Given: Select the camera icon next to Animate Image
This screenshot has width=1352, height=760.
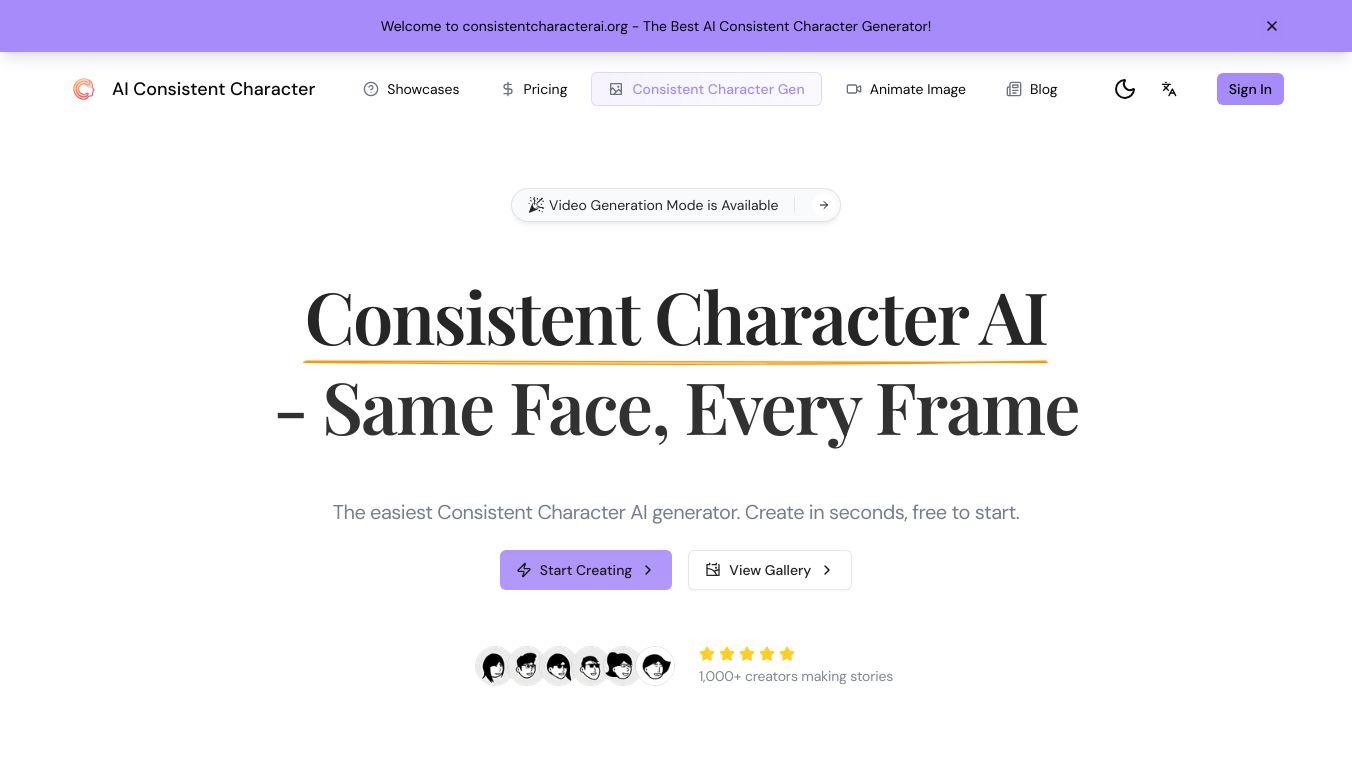Looking at the screenshot, I should [854, 89].
